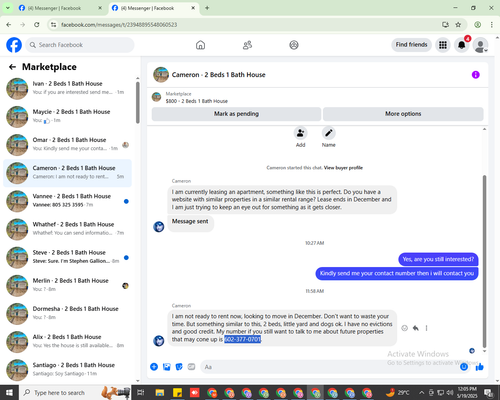Open View buyer profile link
Screen dimensions: 500x400
(343, 168)
